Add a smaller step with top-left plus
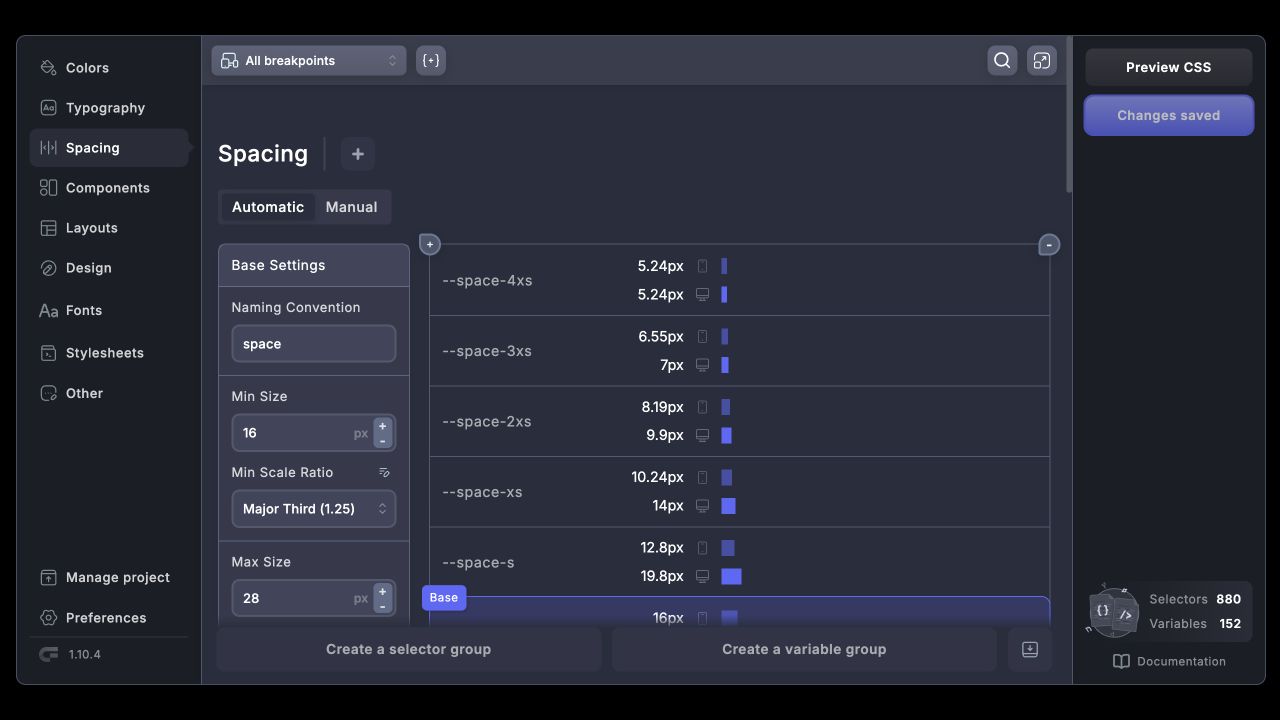This screenshot has height=720, width=1280. click(430, 245)
